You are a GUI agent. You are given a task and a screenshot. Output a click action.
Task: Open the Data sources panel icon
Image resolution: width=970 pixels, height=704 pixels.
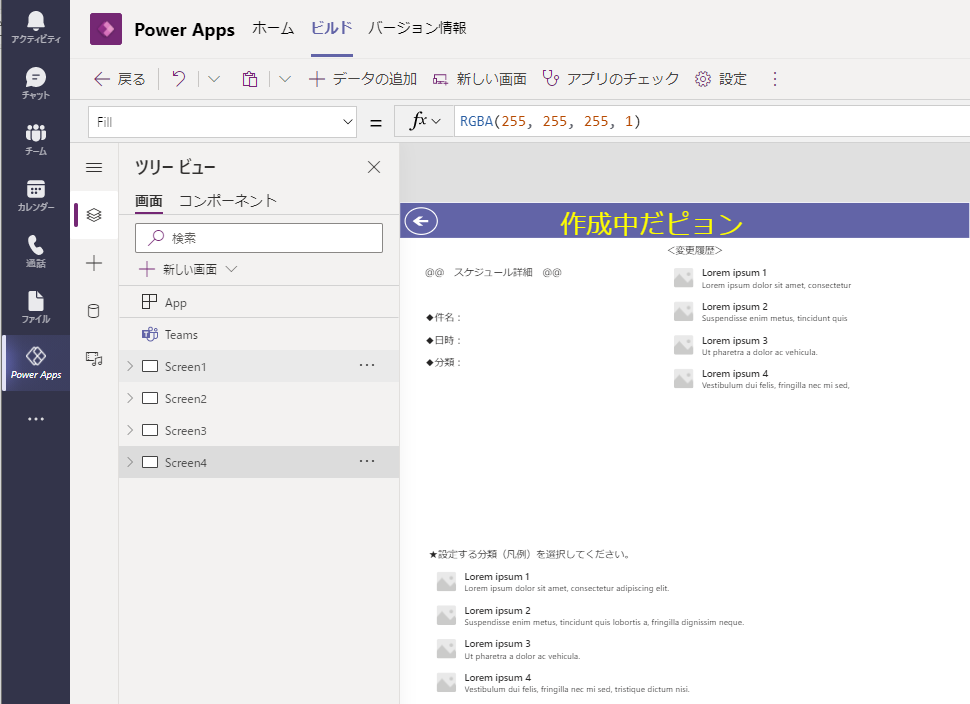pos(93,310)
